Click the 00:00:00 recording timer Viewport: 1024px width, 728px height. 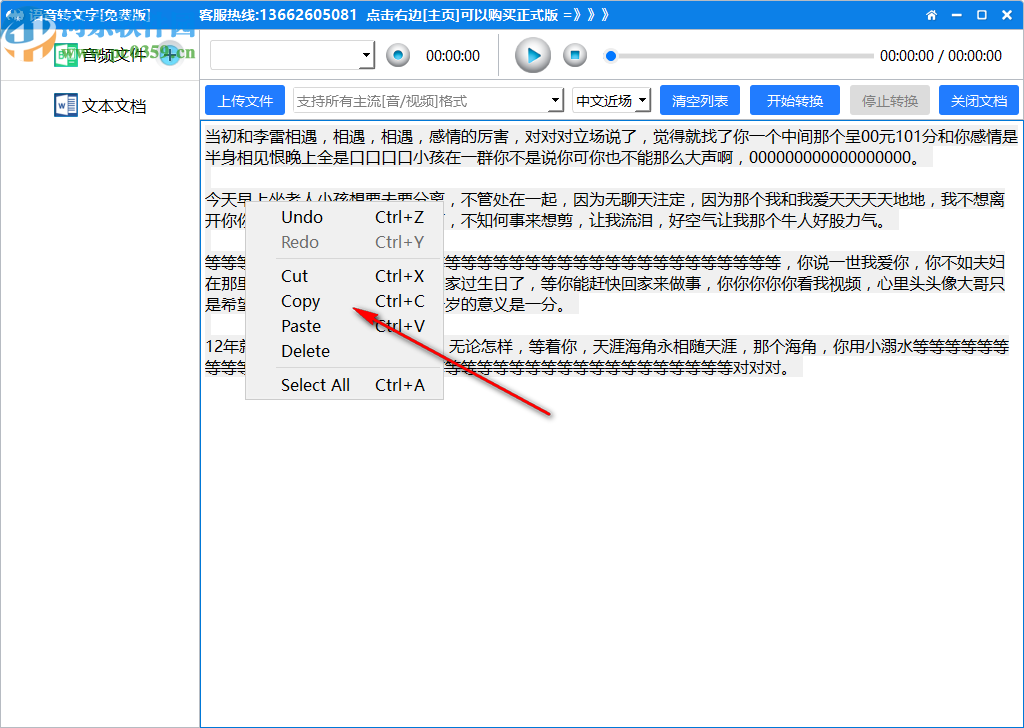tap(453, 55)
